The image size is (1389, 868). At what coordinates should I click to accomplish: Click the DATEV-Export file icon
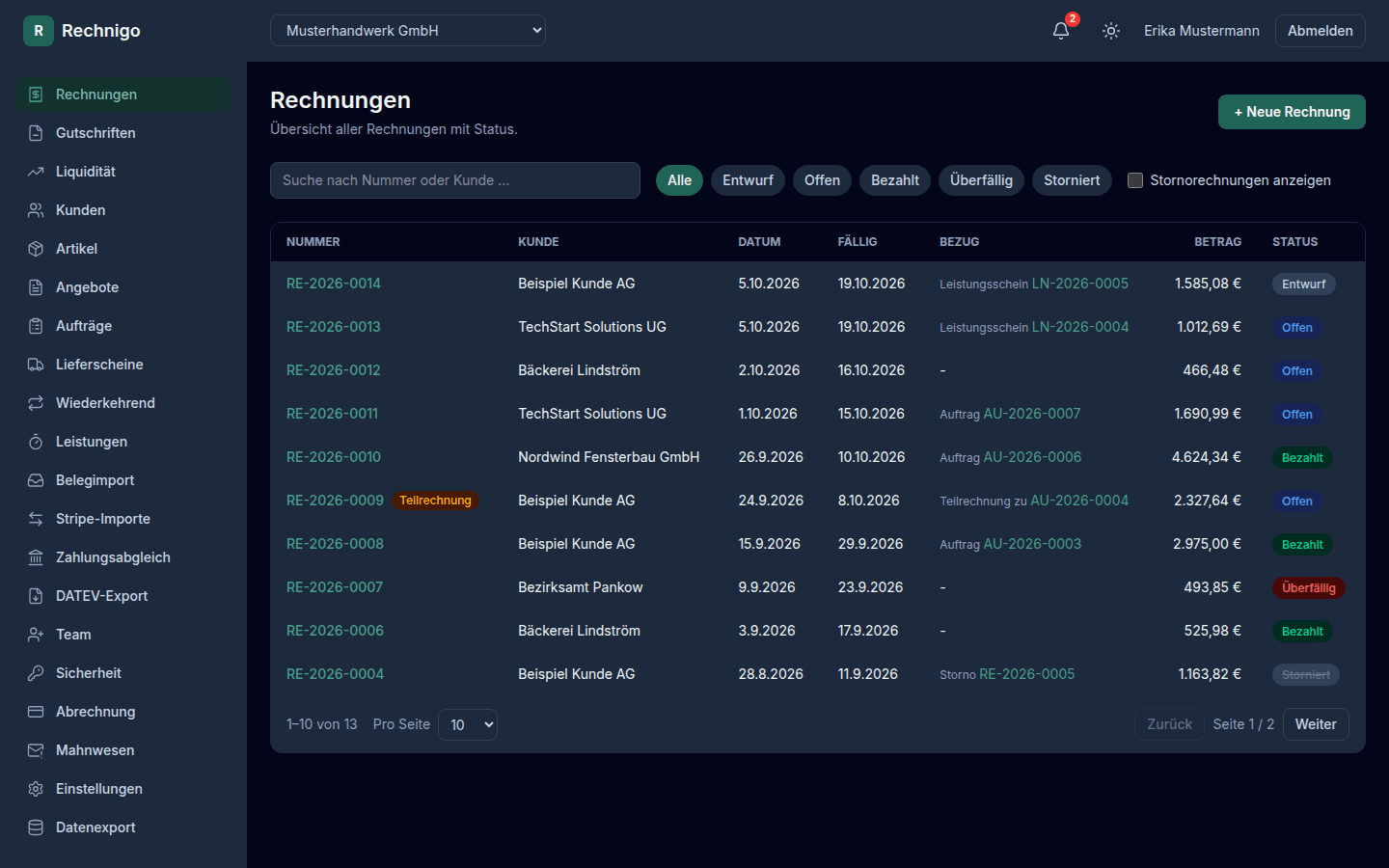pos(36,596)
